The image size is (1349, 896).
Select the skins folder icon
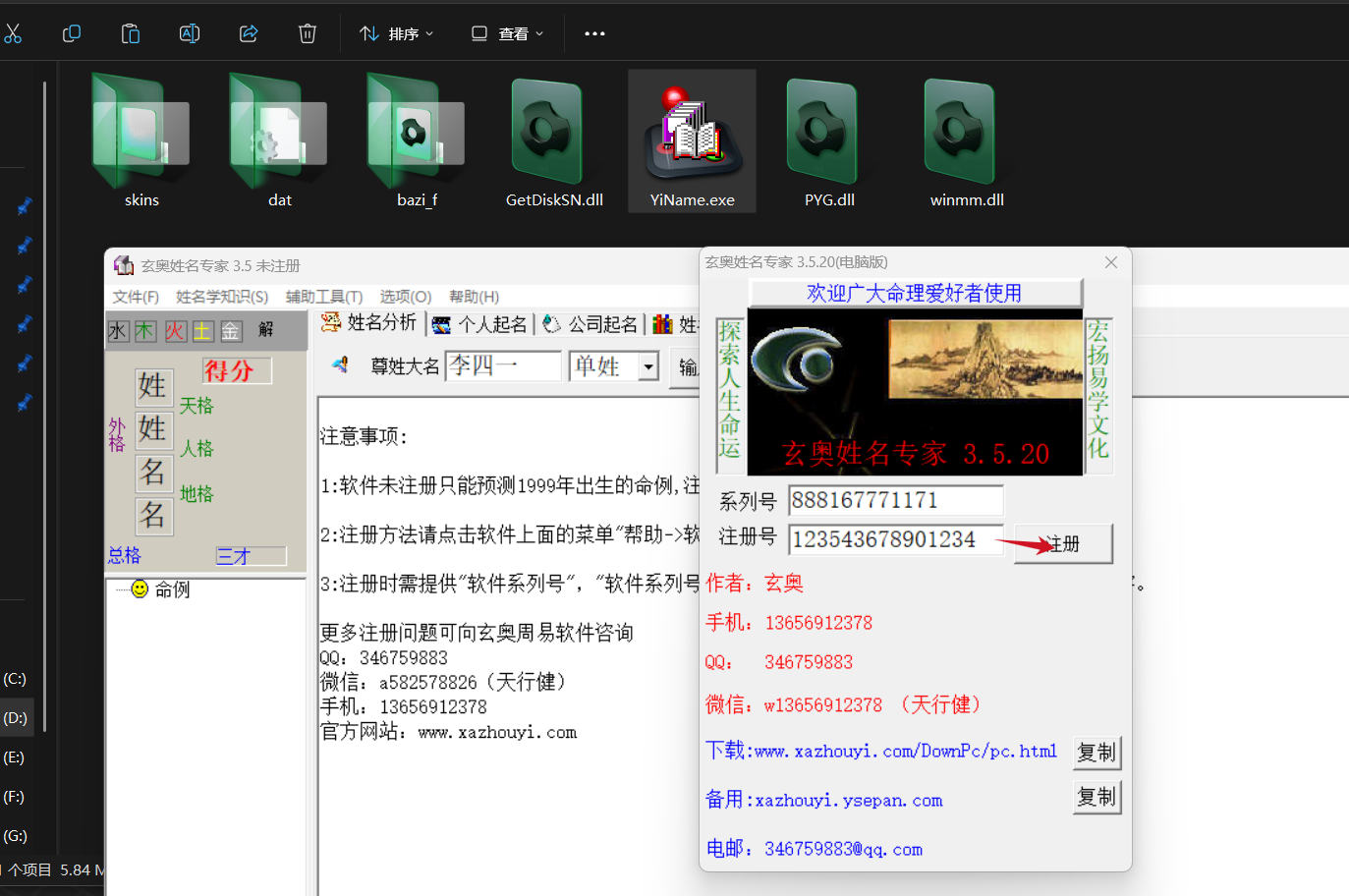pyautogui.click(x=141, y=133)
